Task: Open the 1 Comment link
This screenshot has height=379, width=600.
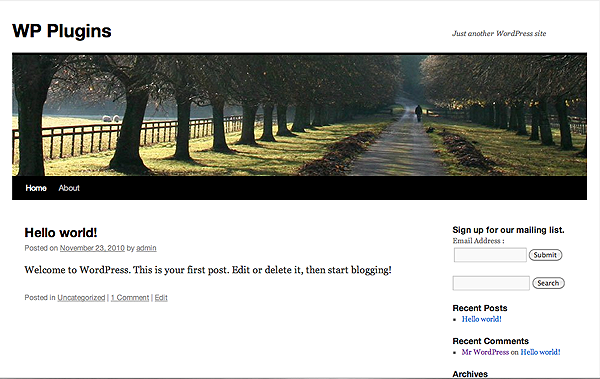Action: click(130, 297)
